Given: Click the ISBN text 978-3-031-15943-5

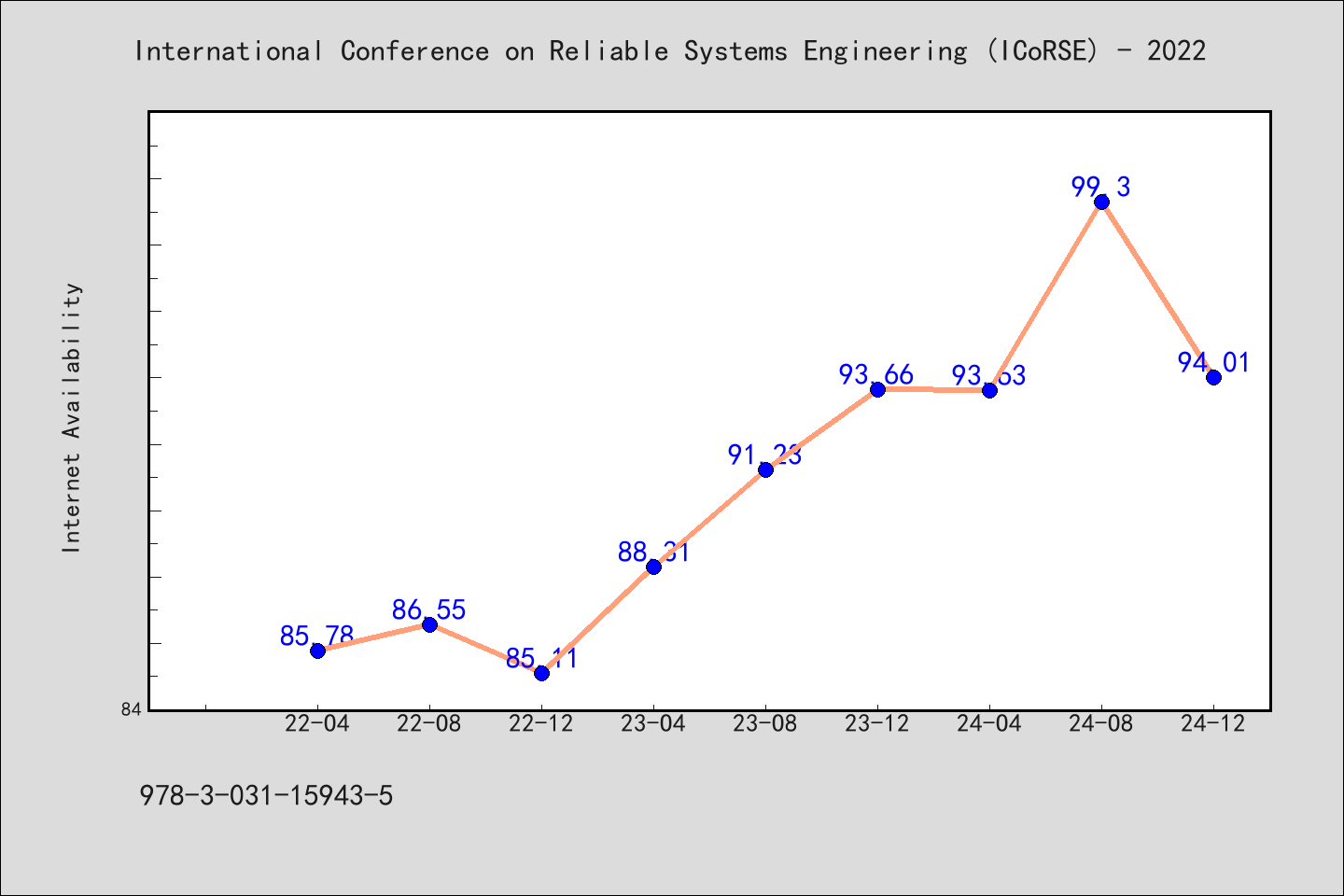Looking at the screenshot, I should click(266, 796).
